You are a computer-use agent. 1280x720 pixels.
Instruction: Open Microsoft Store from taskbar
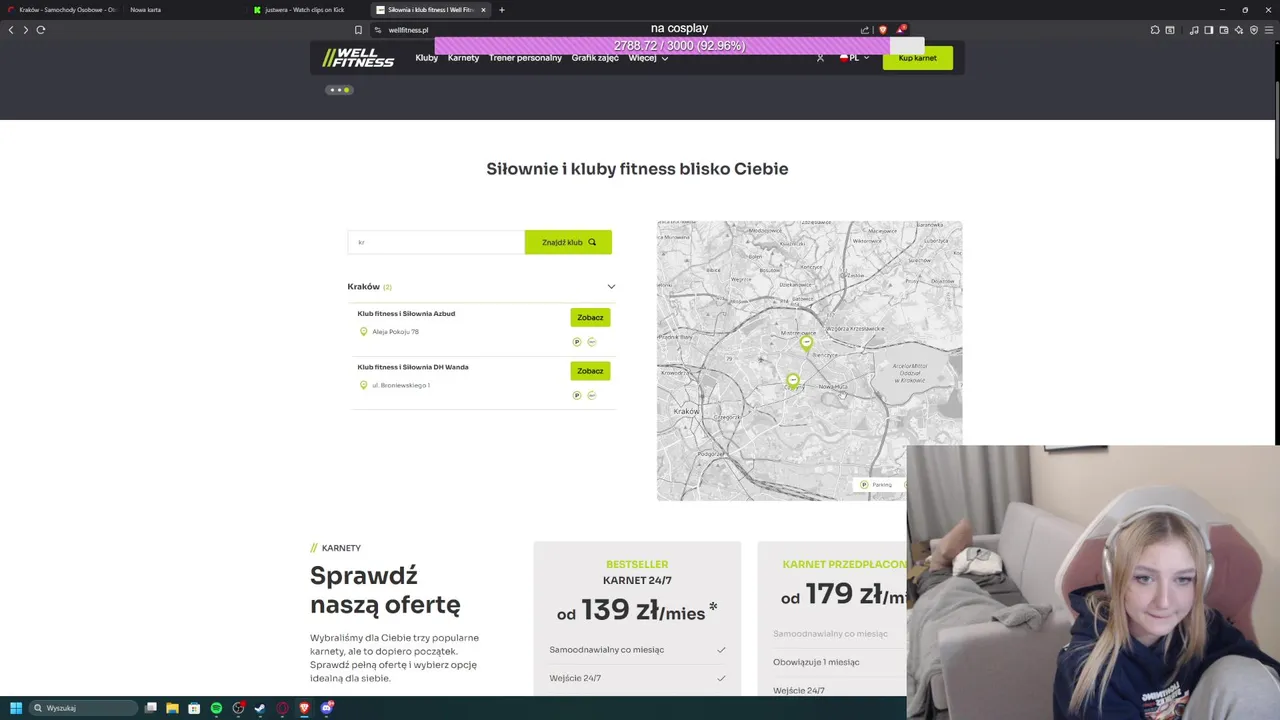(x=194, y=708)
